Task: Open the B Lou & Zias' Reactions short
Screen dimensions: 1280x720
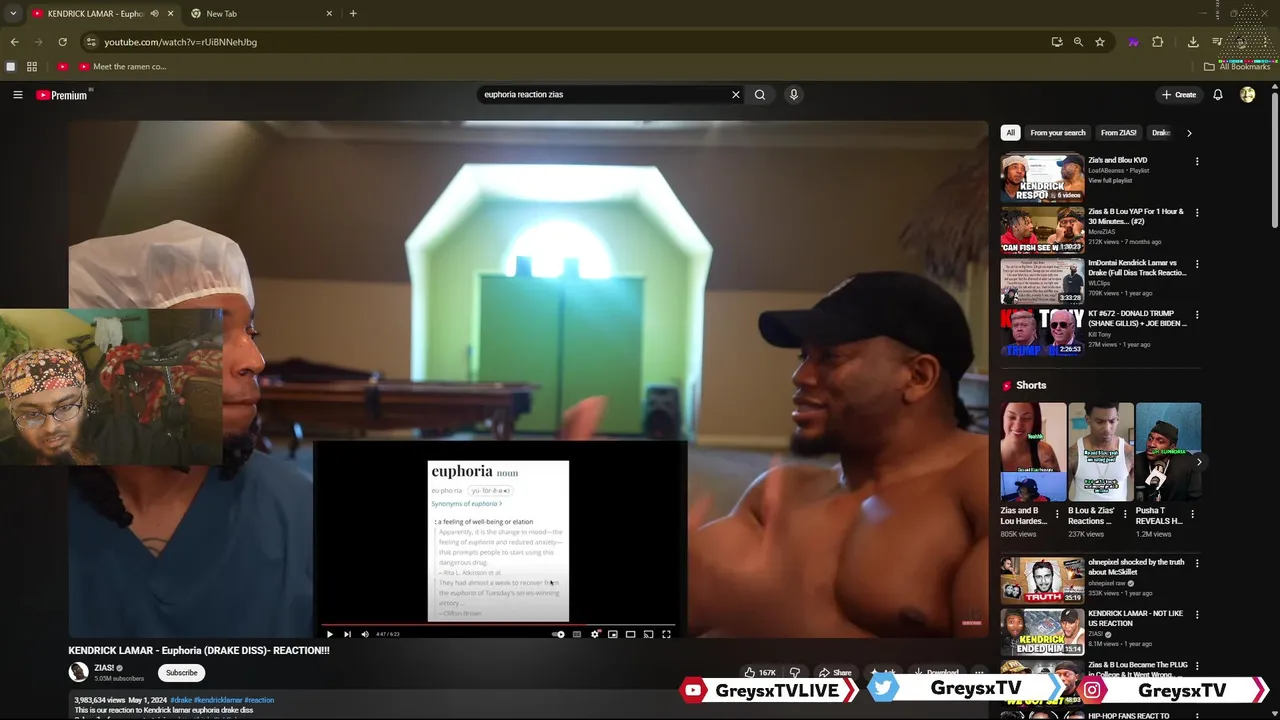Action: 1101,452
